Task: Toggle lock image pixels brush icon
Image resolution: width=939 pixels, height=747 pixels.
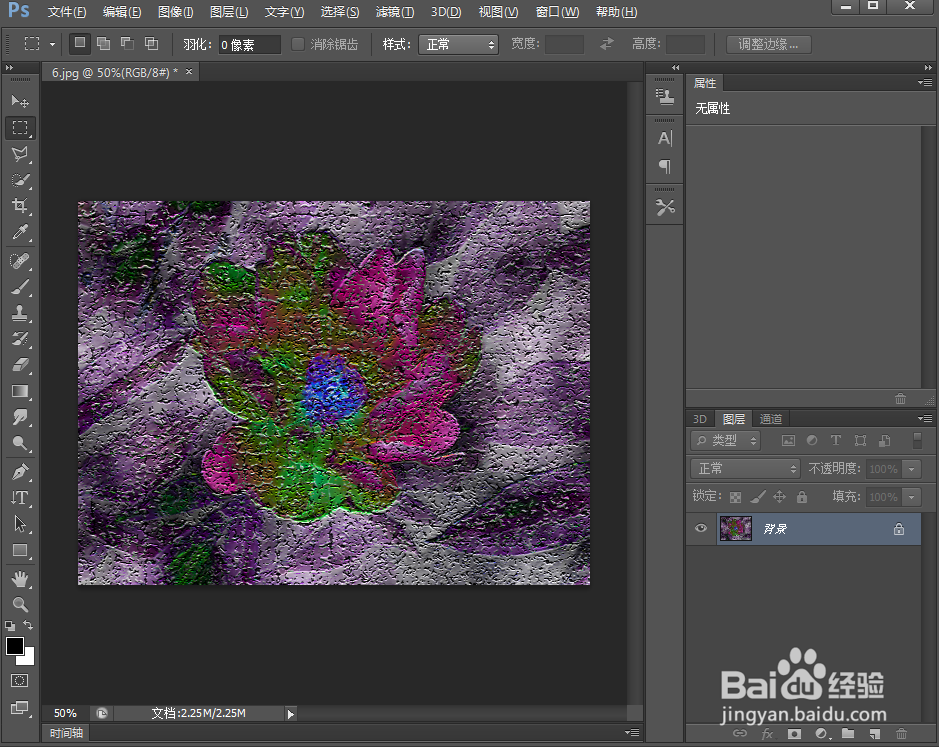Action: pos(758,497)
